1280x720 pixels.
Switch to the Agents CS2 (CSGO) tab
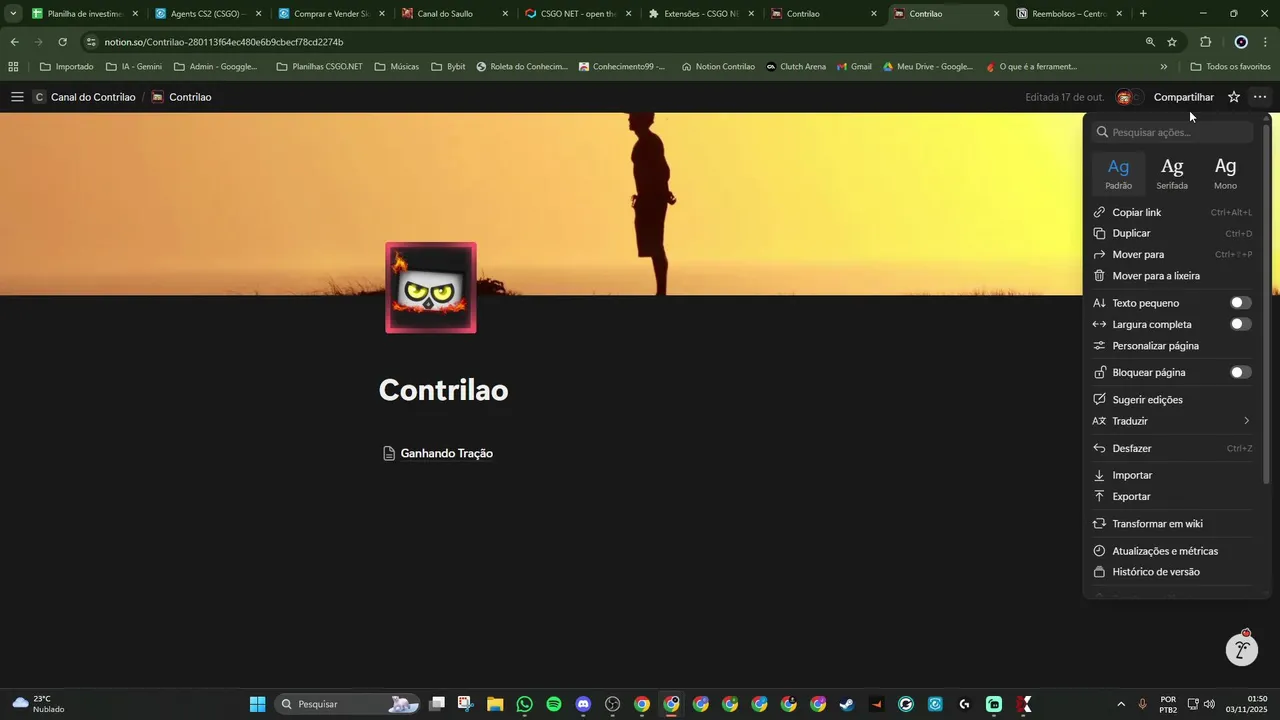pyautogui.click(x=208, y=14)
